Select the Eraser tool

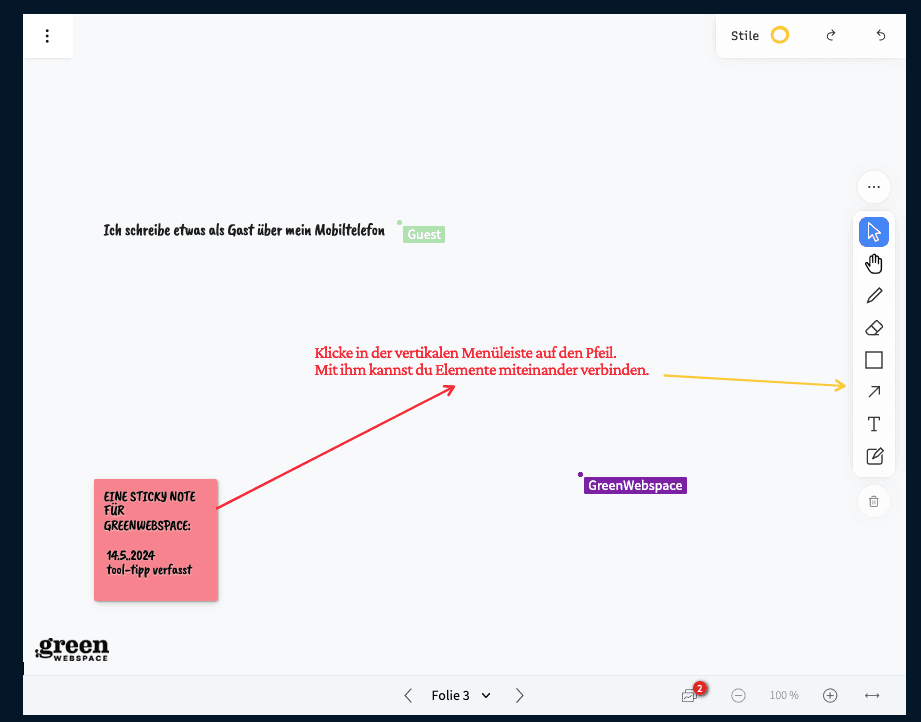click(874, 328)
